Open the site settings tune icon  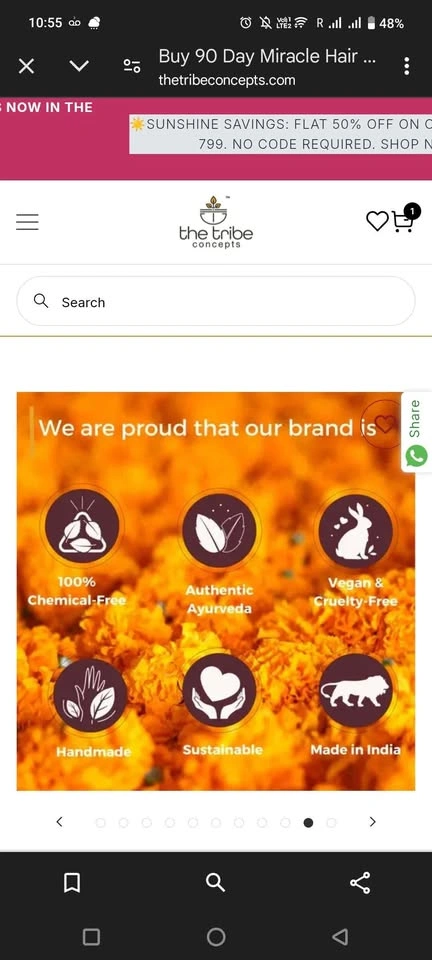[132, 66]
